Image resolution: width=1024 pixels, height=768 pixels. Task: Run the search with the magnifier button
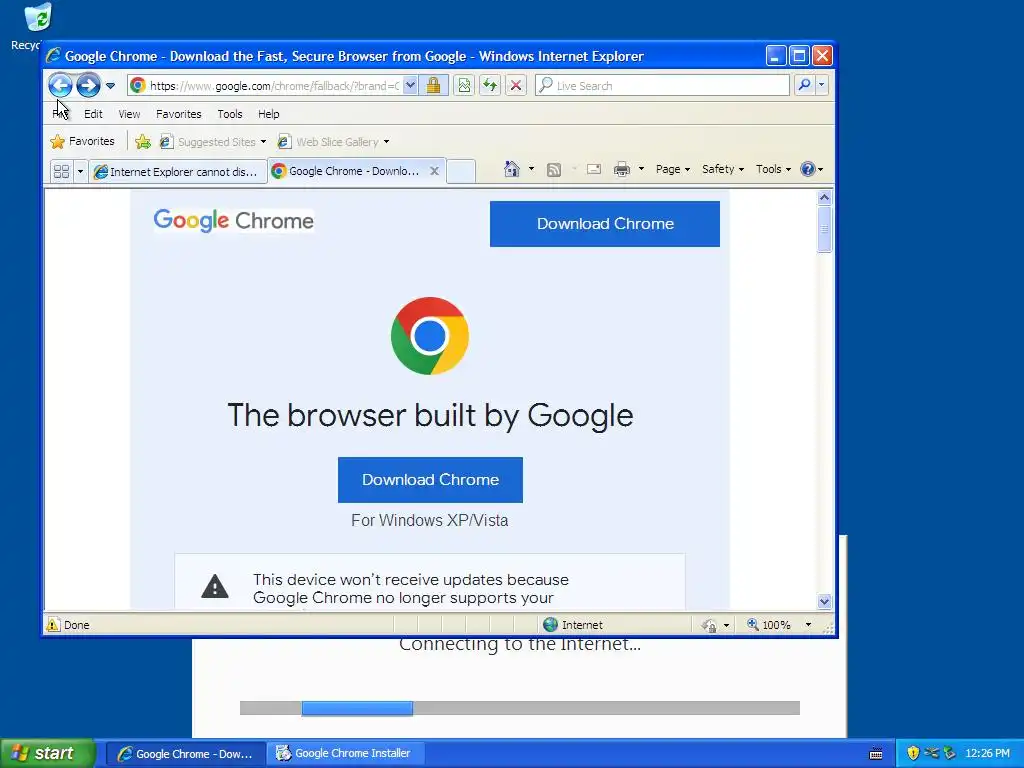click(x=805, y=85)
